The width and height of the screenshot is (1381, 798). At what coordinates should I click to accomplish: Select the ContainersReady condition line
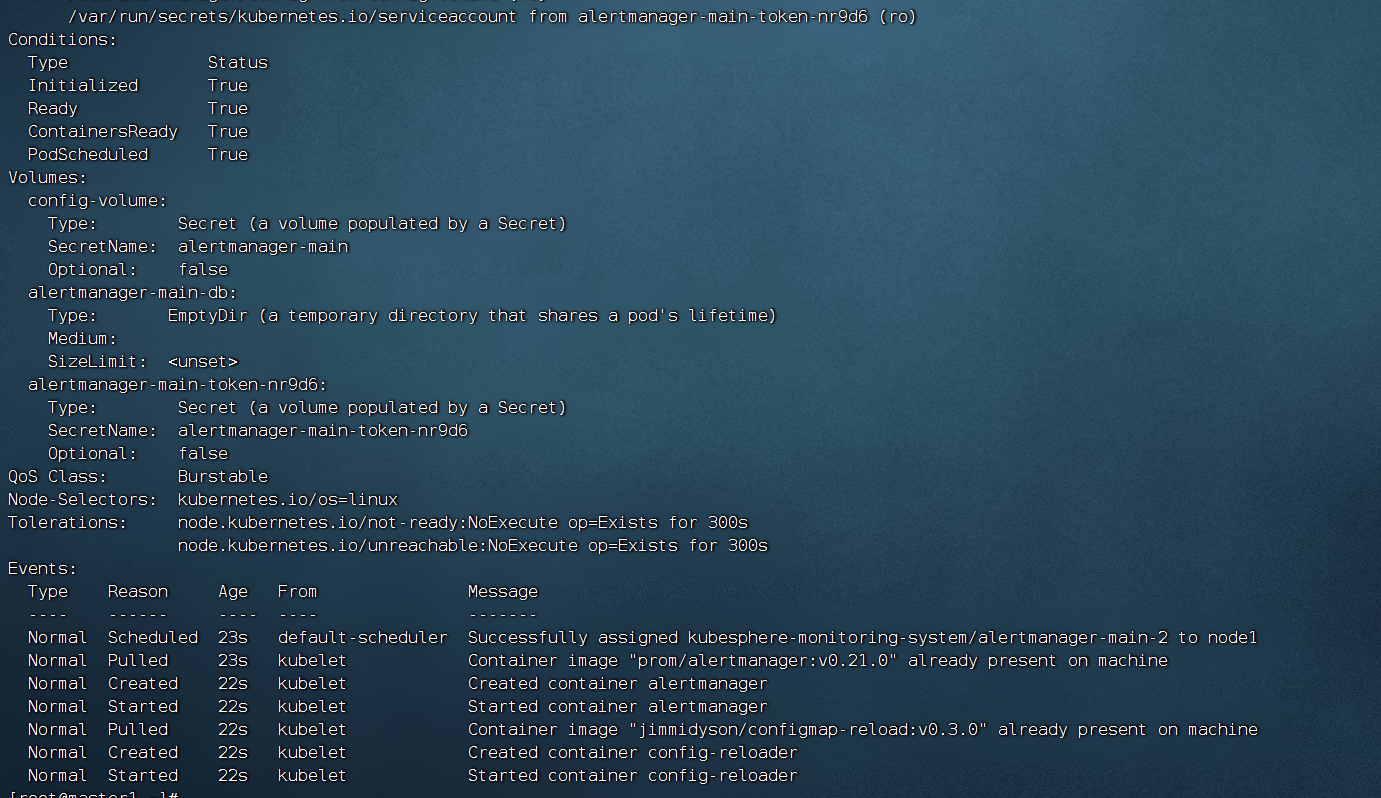coord(102,131)
